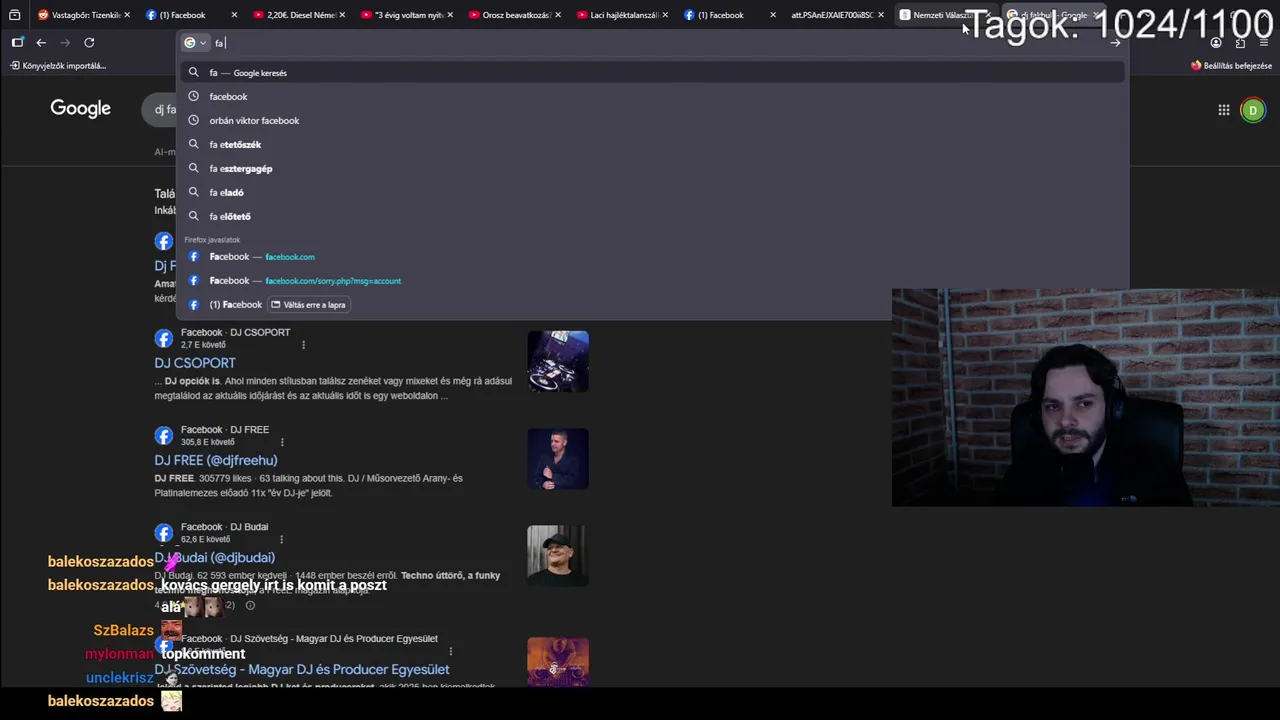
Task: Switch to the "2,20€. Diesel Néme" YouTube tab
Action: click(x=298, y=15)
